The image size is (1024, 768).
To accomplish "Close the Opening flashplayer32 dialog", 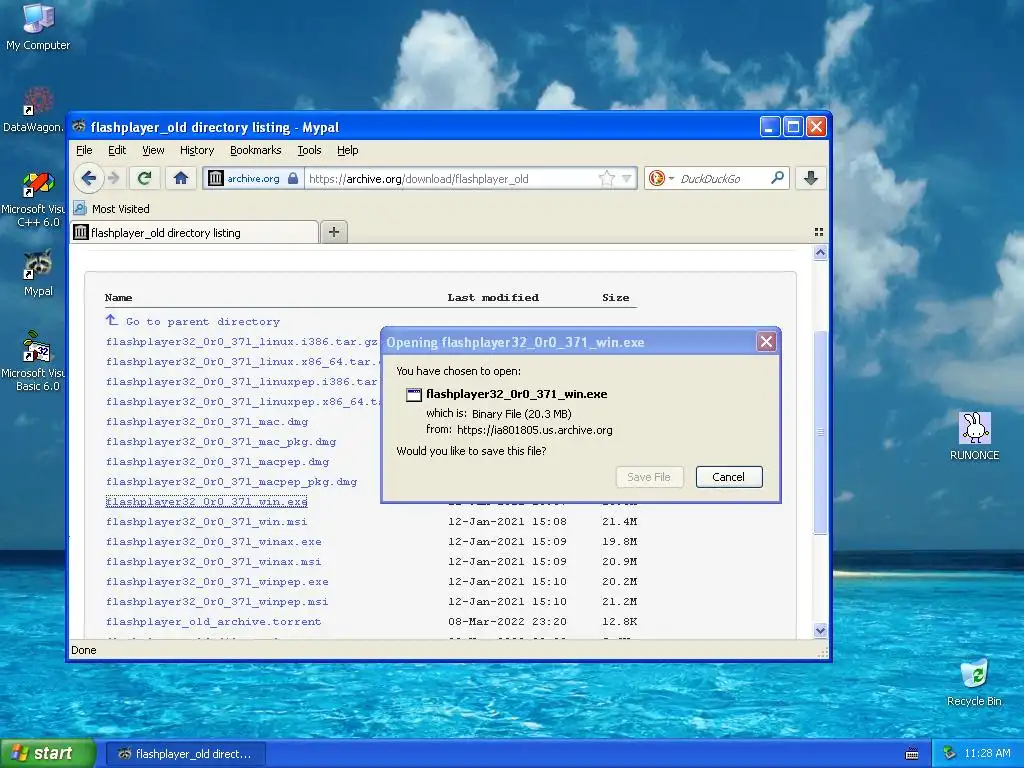I will tap(766, 342).
